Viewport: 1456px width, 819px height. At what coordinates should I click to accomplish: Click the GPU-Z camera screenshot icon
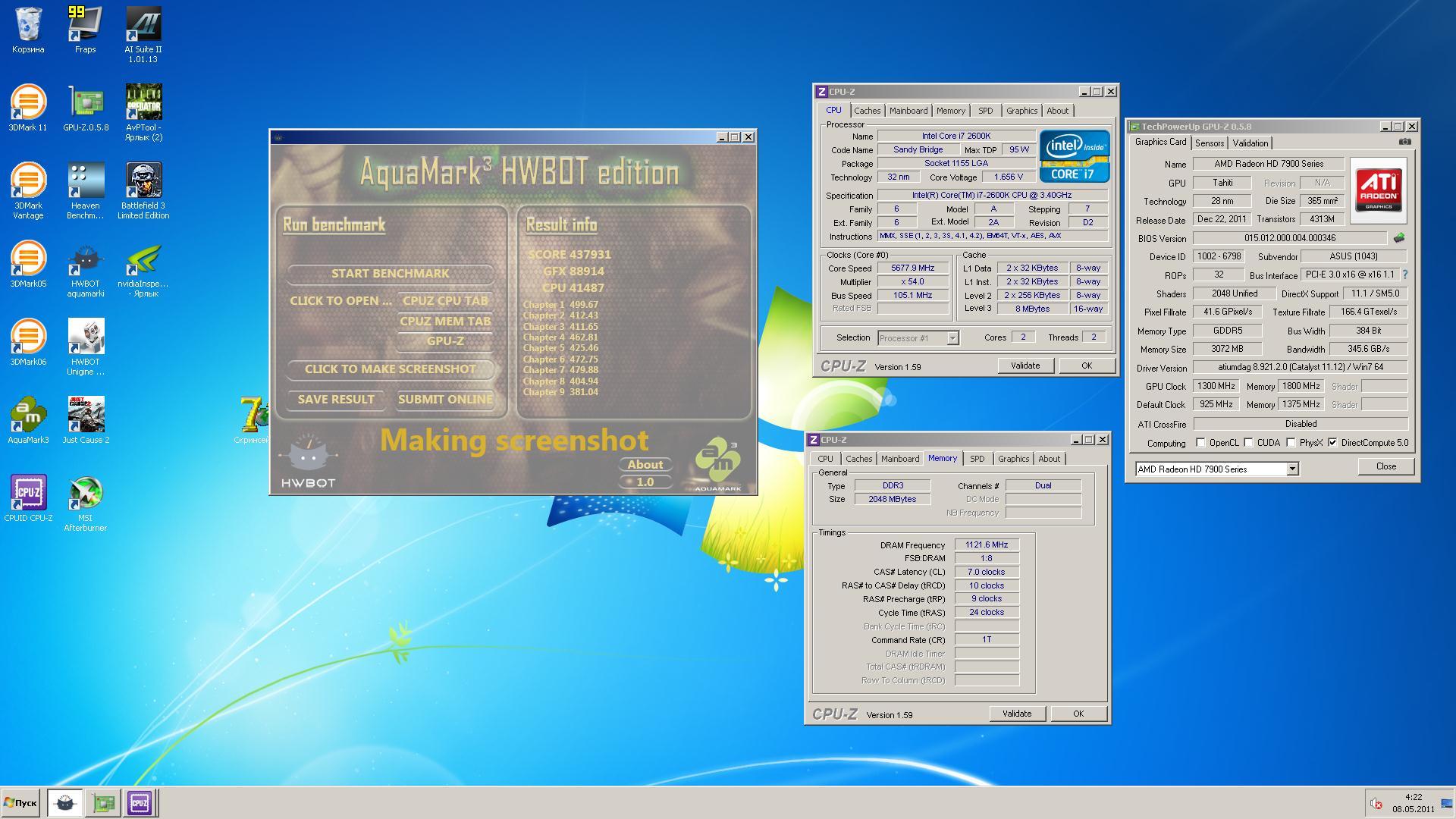click(1404, 142)
